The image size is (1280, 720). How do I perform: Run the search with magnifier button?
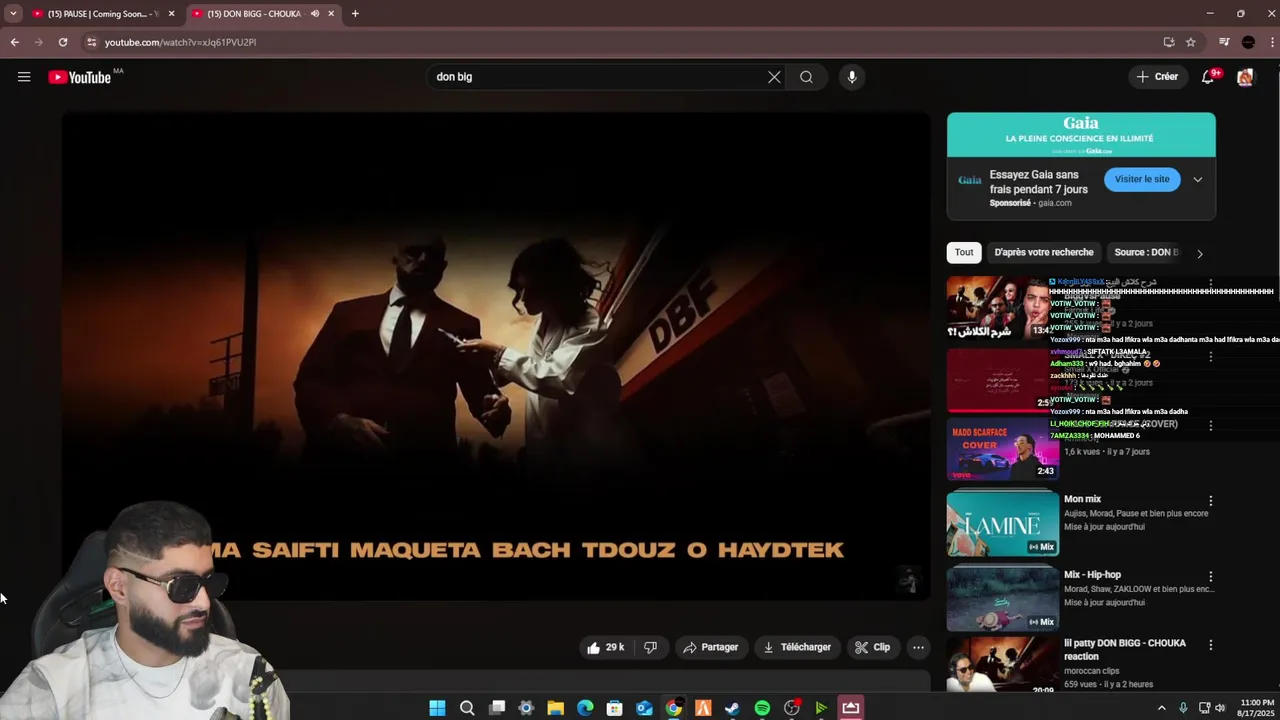pyautogui.click(x=806, y=77)
